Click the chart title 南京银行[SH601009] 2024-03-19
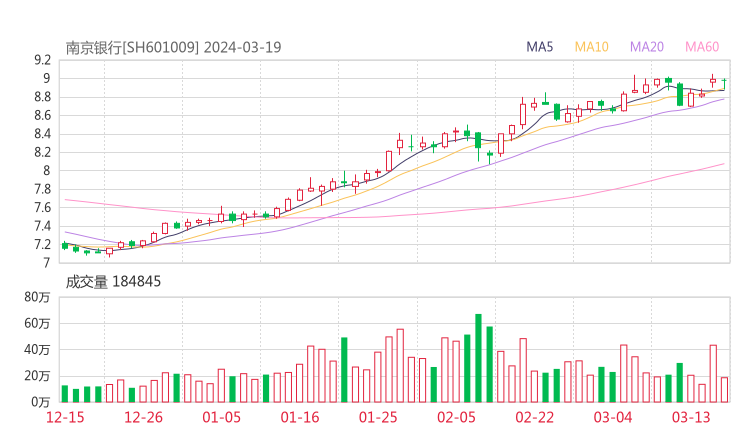The height and width of the screenshot is (440, 740). tap(173, 47)
